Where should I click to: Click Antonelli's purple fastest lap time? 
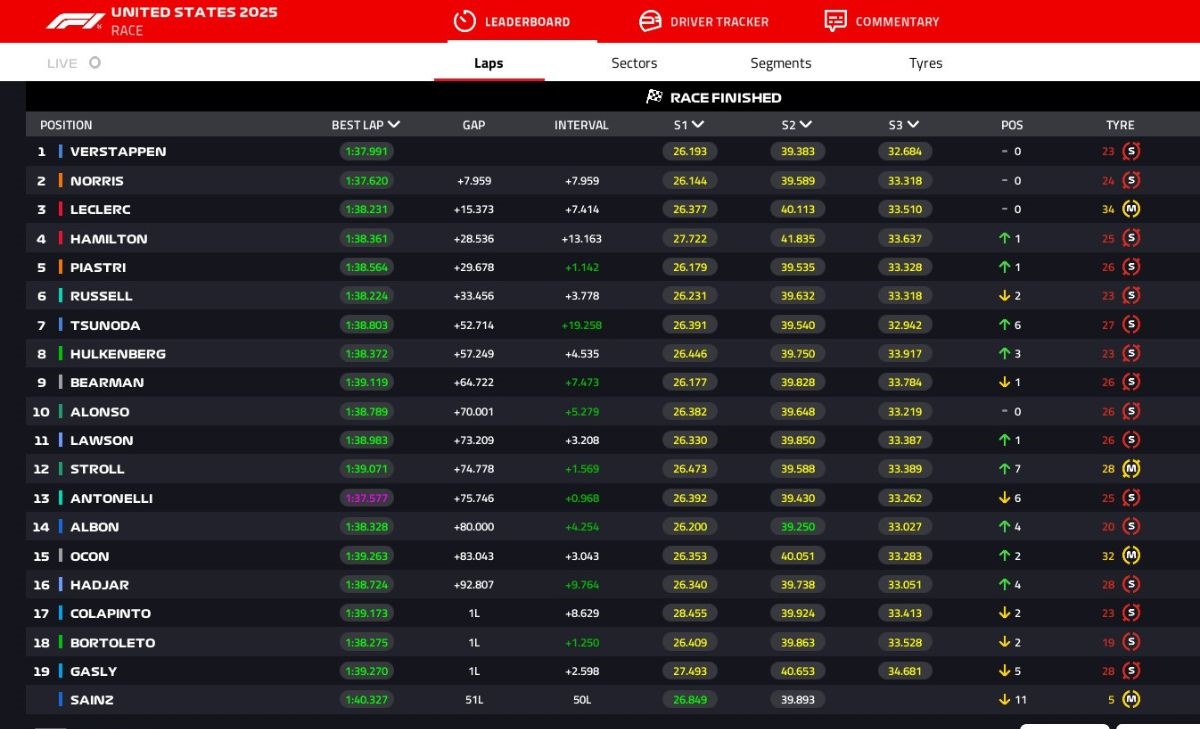pyautogui.click(x=366, y=498)
